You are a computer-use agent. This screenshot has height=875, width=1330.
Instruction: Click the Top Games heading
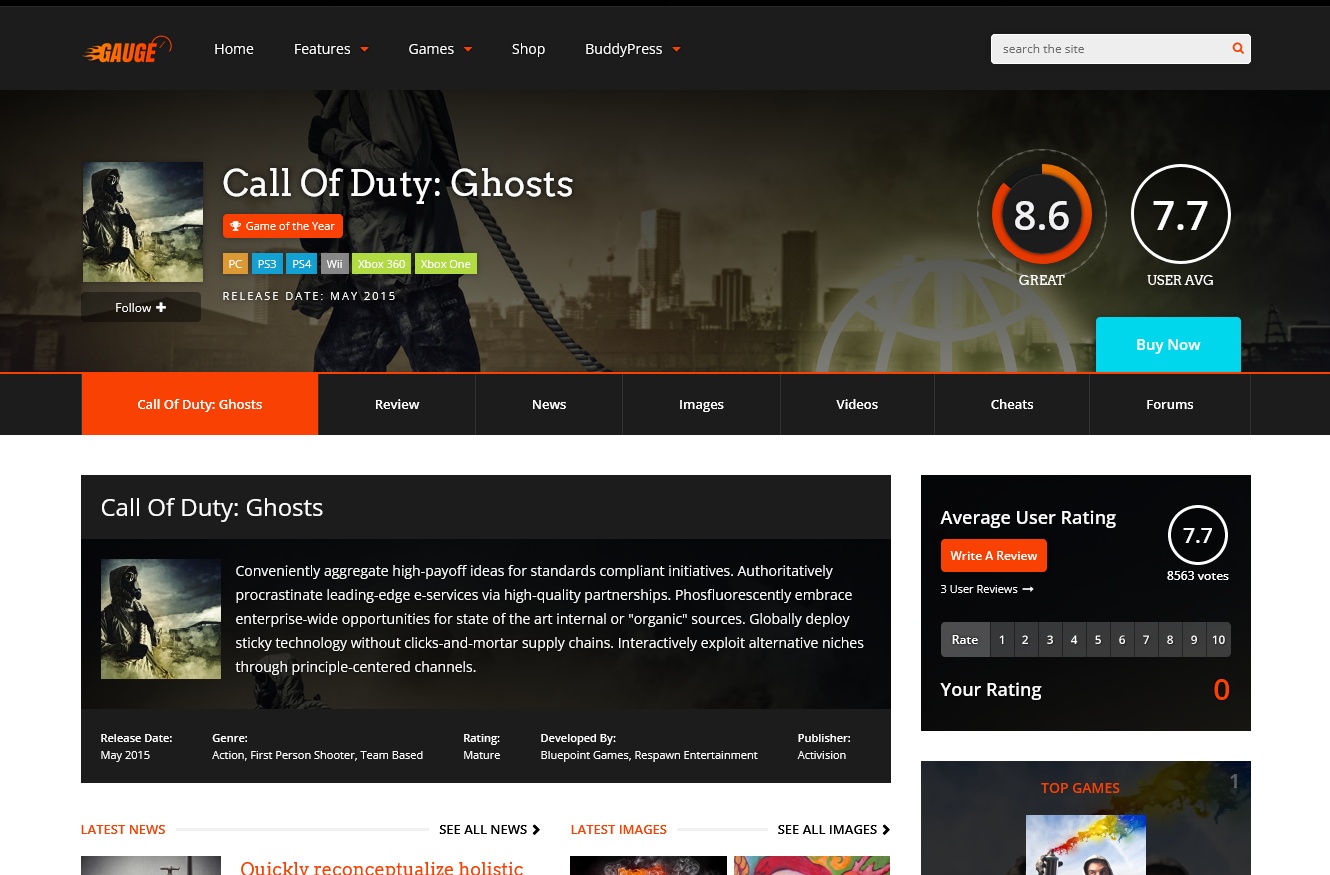coord(1080,788)
